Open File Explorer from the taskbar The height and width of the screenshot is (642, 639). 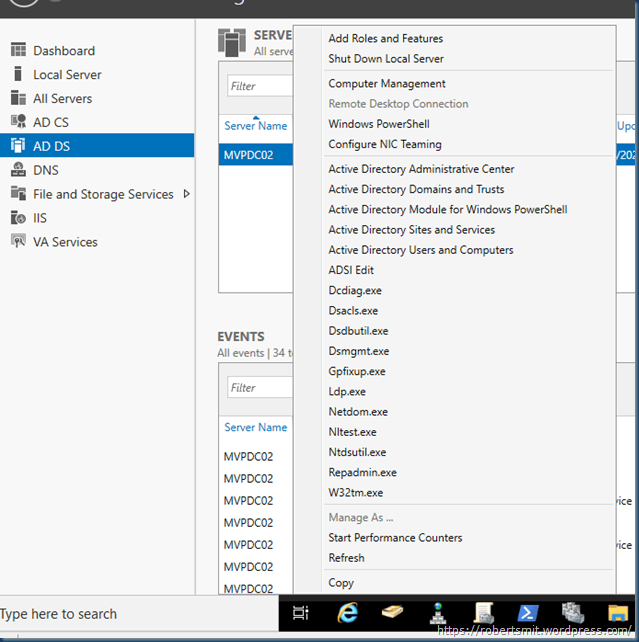[618, 613]
